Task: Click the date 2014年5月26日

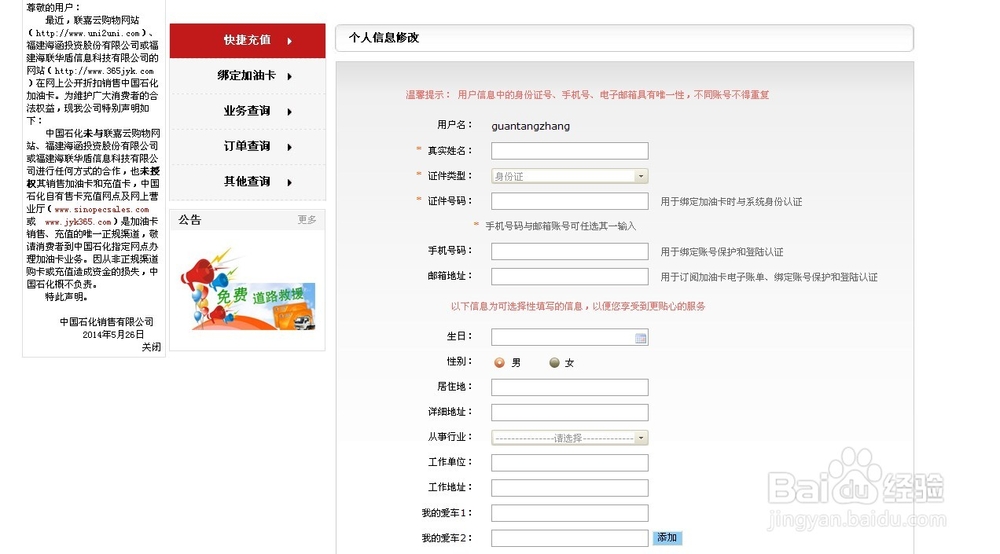Action: [x=113, y=335]
